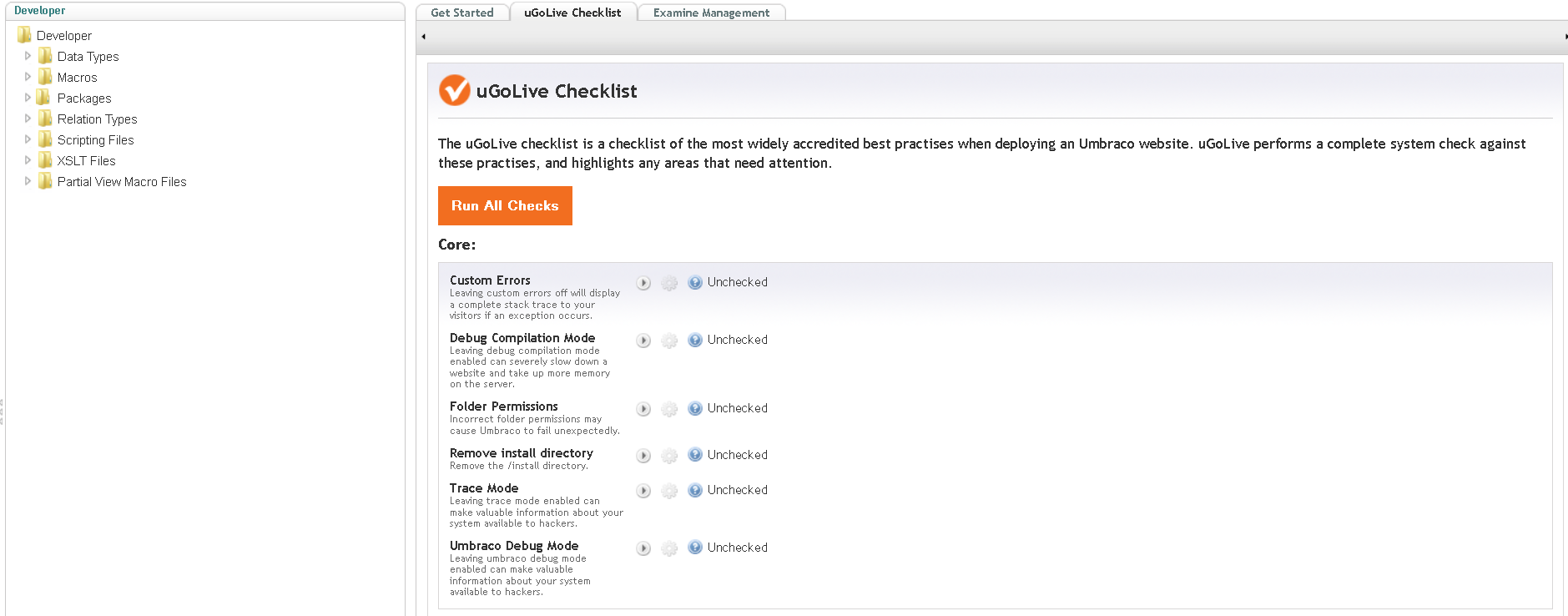Expand the Relation Types tree node arrow
Image resolution: width=1568 pixels, height=616 pixels.
pyautogui.click(x=28, y=119)
